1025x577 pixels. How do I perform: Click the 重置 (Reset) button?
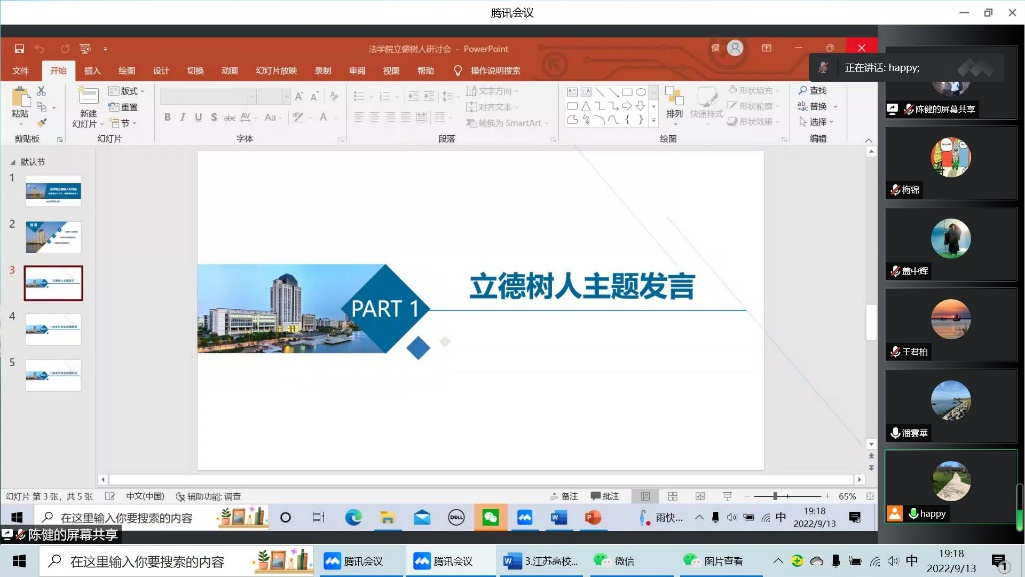coord(124,107)
